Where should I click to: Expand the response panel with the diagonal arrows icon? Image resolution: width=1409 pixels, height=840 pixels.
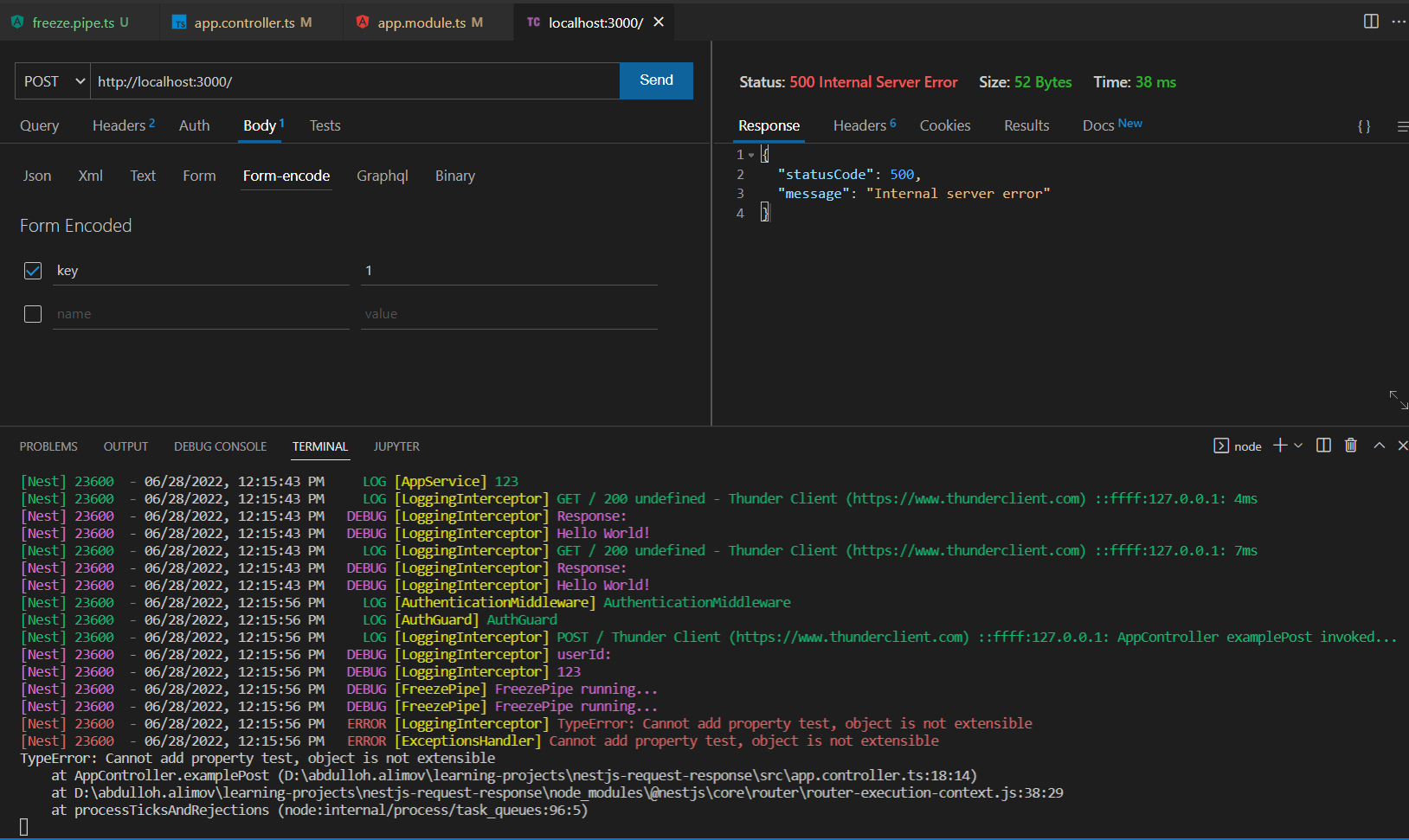tap(1398, 400)
